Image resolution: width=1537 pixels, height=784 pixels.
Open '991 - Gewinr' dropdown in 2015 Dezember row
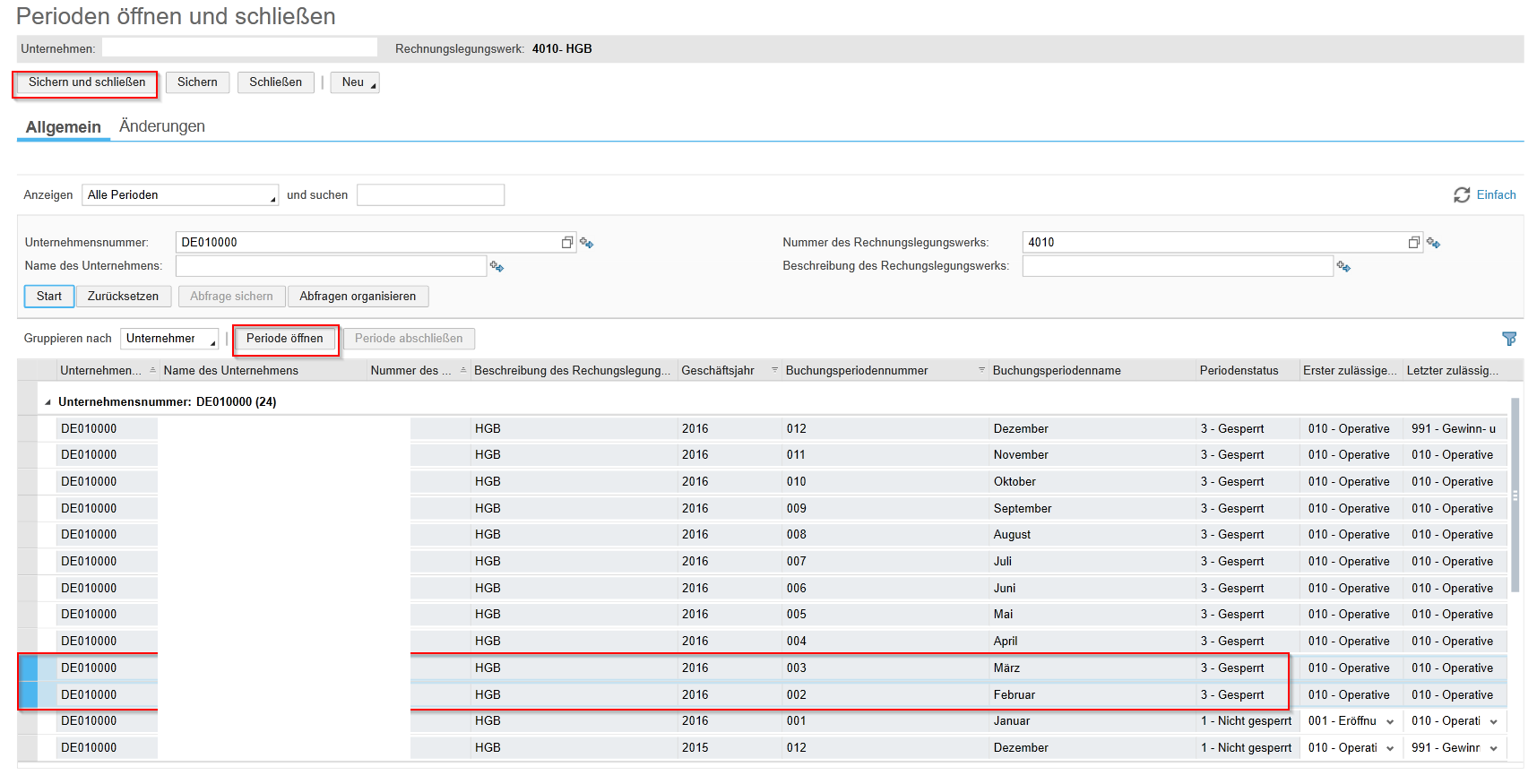1493,748
